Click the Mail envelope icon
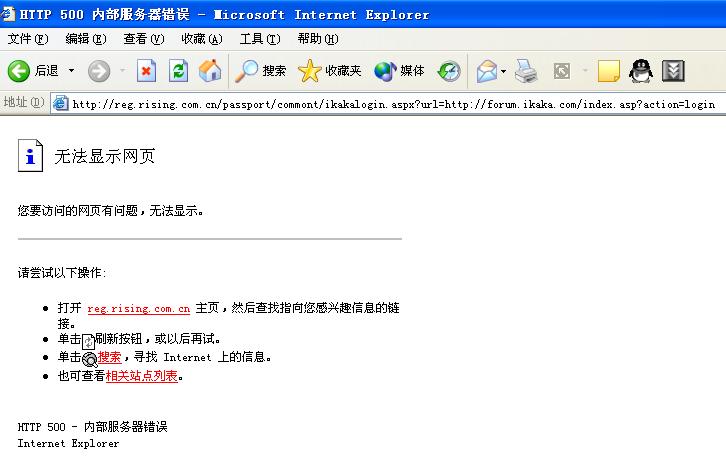 (487, 71)
